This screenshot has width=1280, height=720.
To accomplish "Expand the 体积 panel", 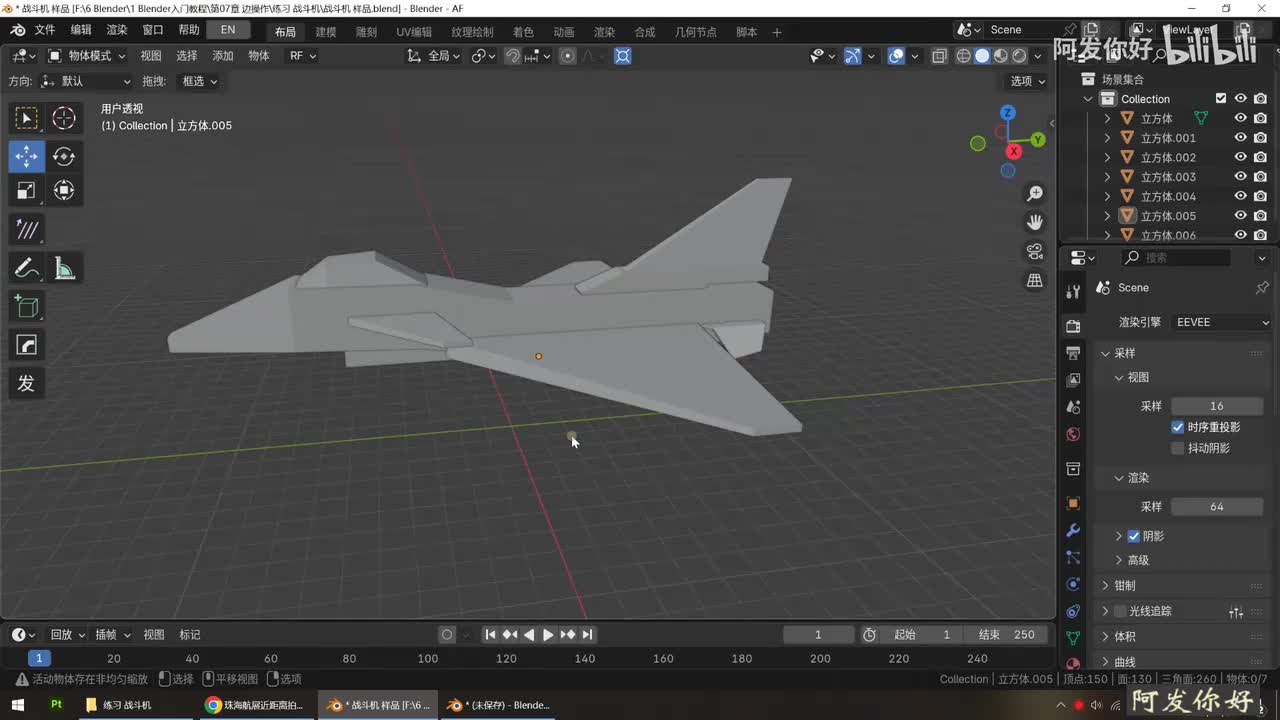I will pos(1182,636).
